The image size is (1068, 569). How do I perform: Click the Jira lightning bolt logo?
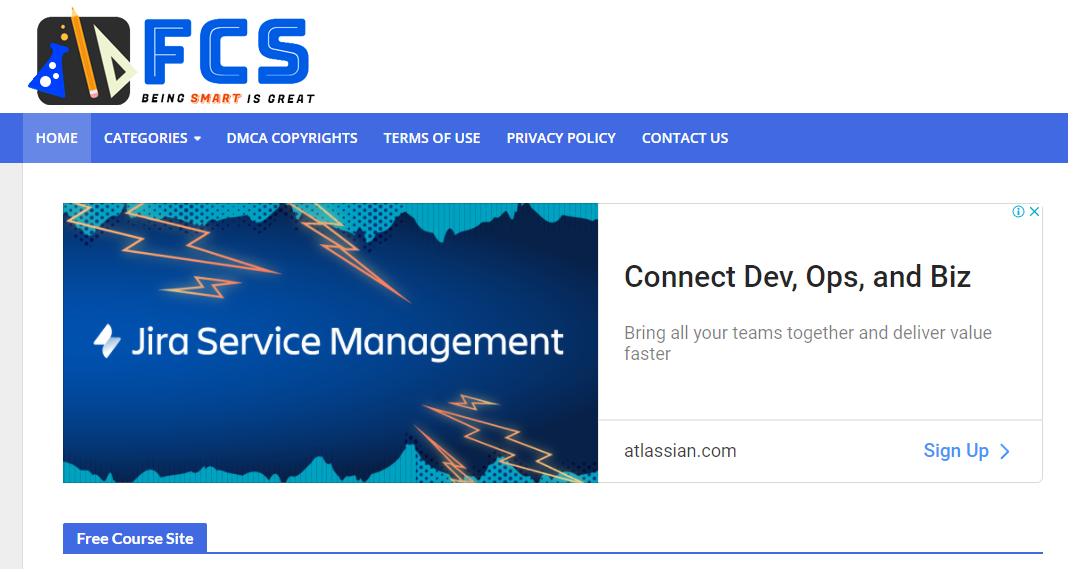point(107,341)
